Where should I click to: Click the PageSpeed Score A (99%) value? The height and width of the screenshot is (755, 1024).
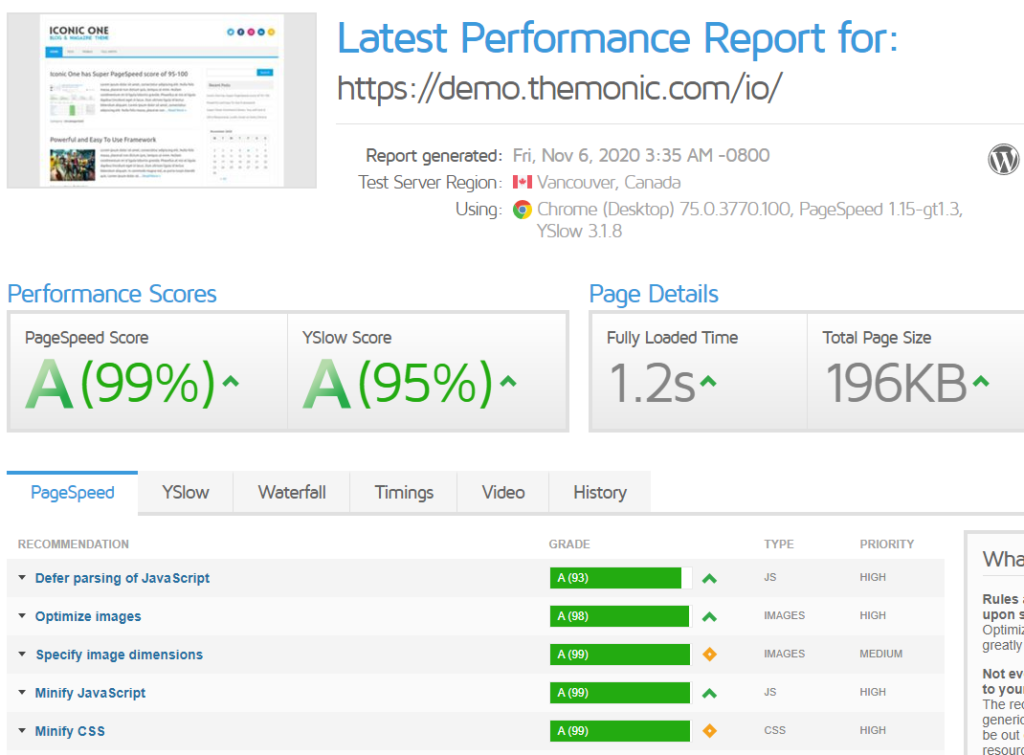120,383
